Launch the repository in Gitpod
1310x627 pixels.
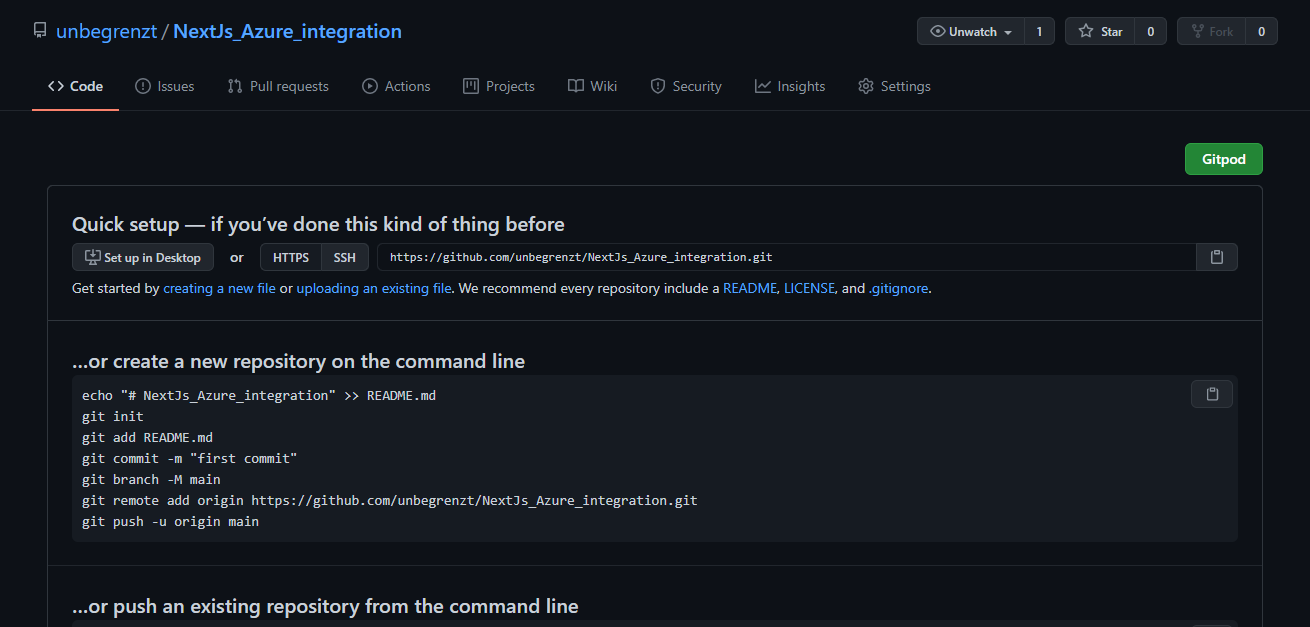pos(1224,159)
